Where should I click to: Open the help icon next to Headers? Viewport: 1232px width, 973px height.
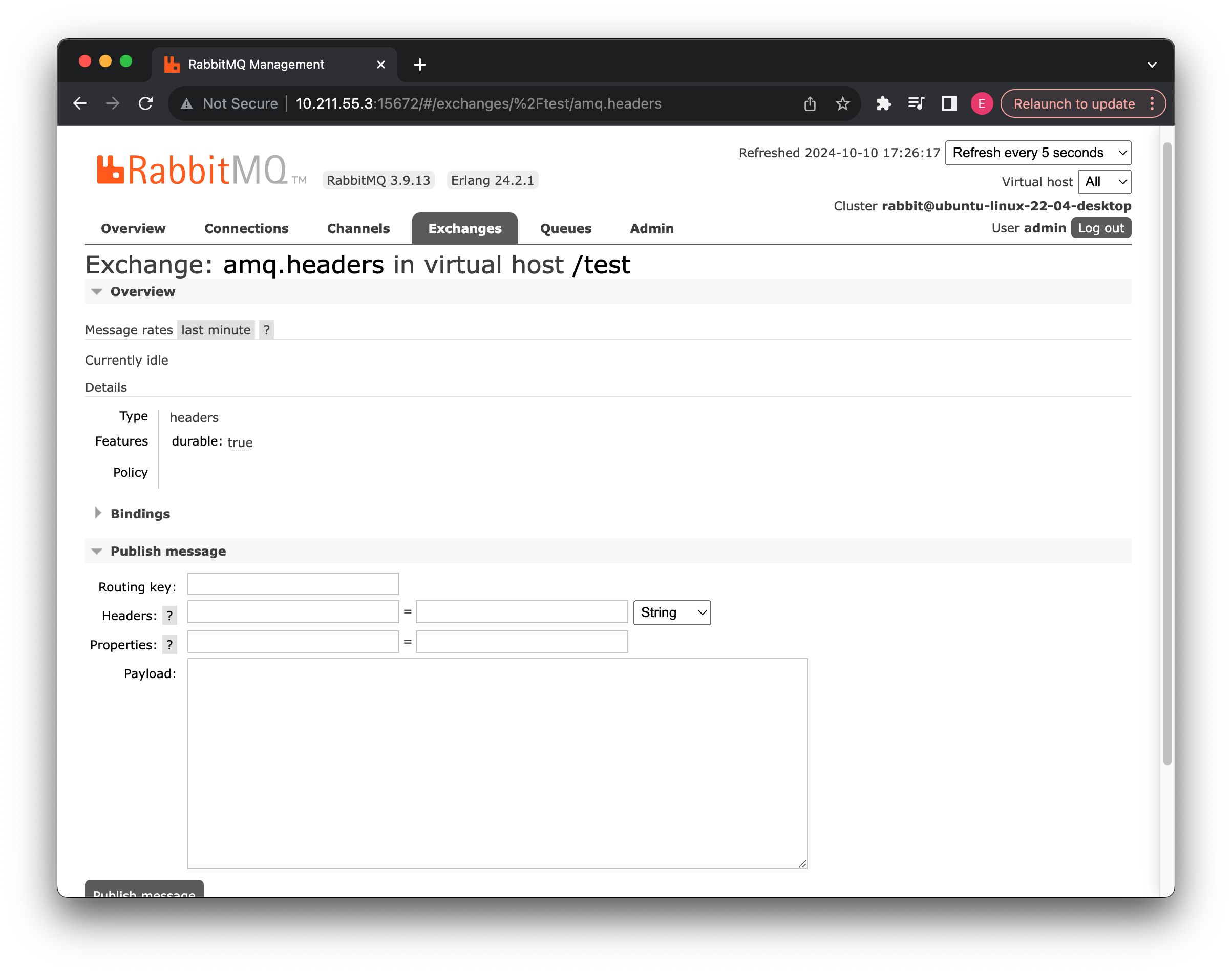pos(169,616)
